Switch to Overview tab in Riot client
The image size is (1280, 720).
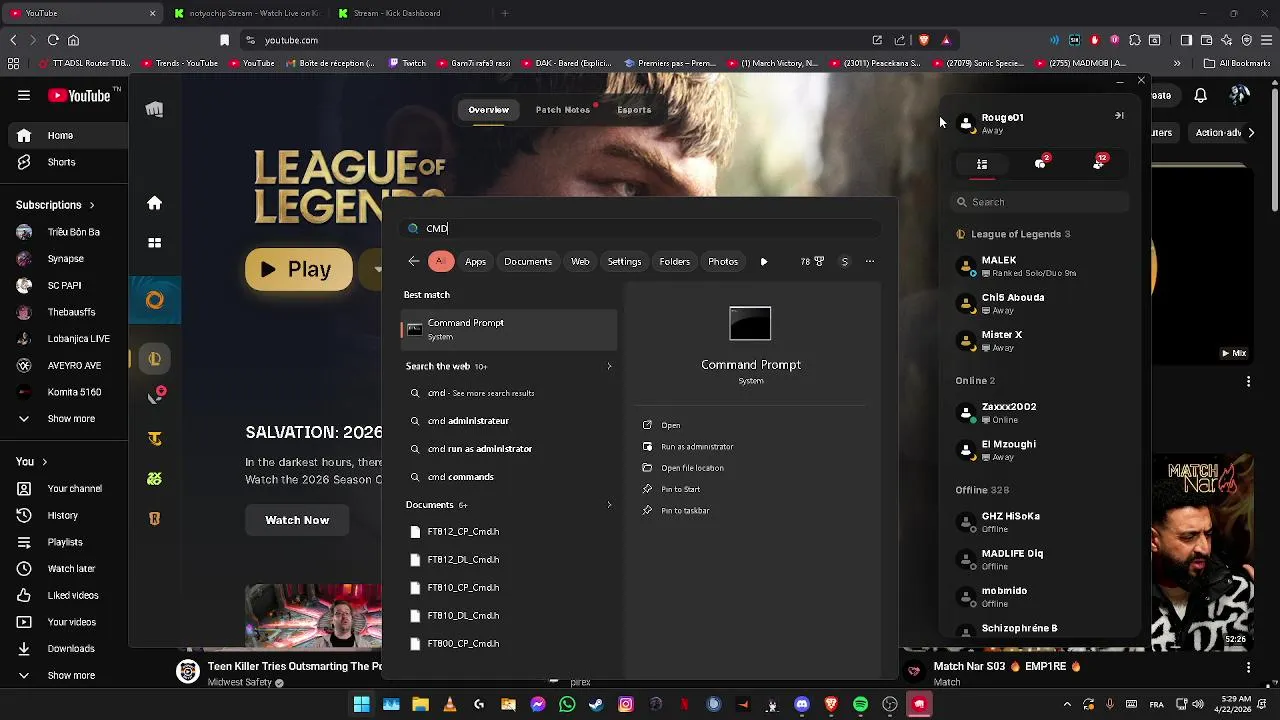[x=489, y=110]
